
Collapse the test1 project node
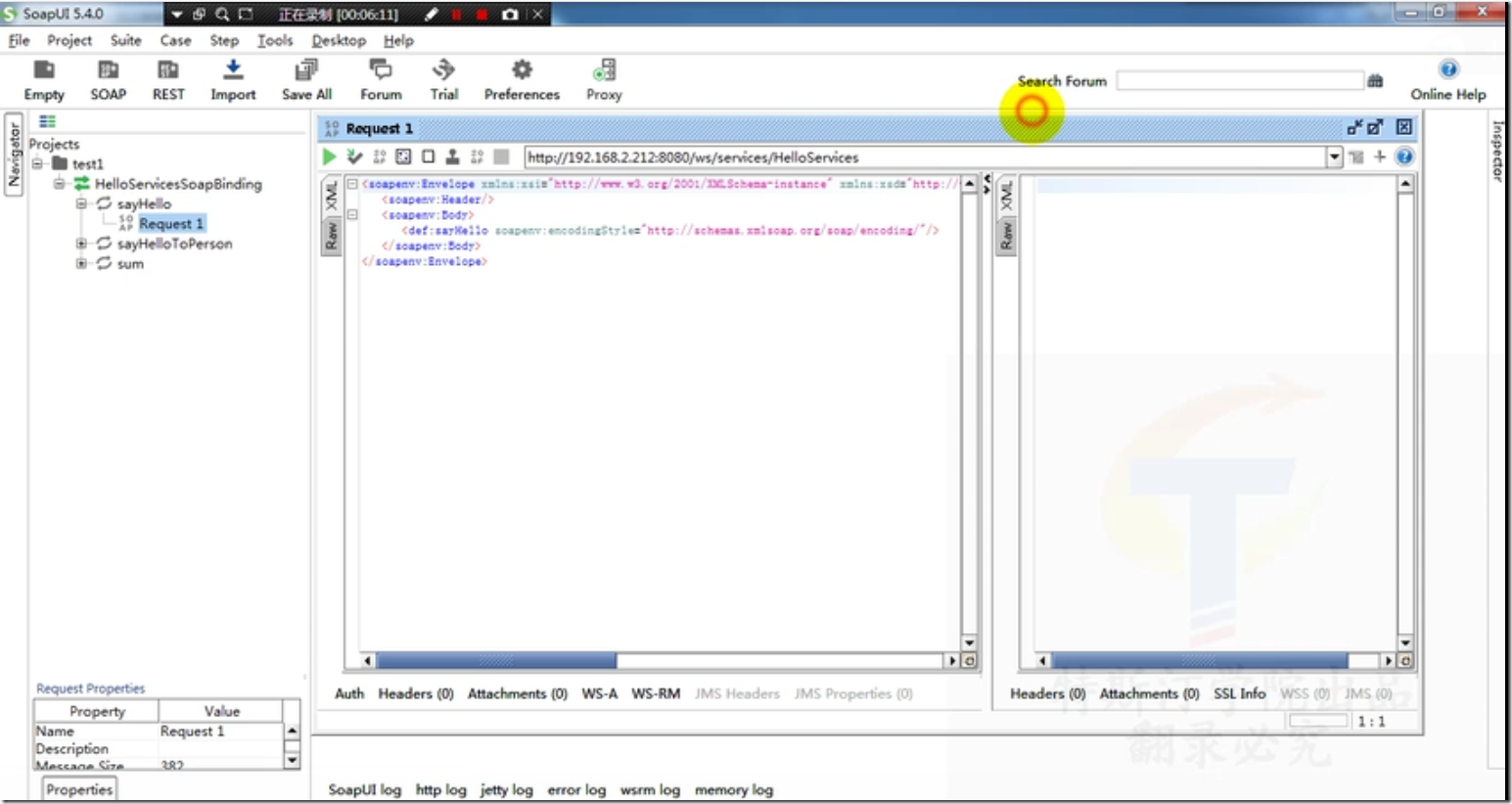[x=37, y=163]
